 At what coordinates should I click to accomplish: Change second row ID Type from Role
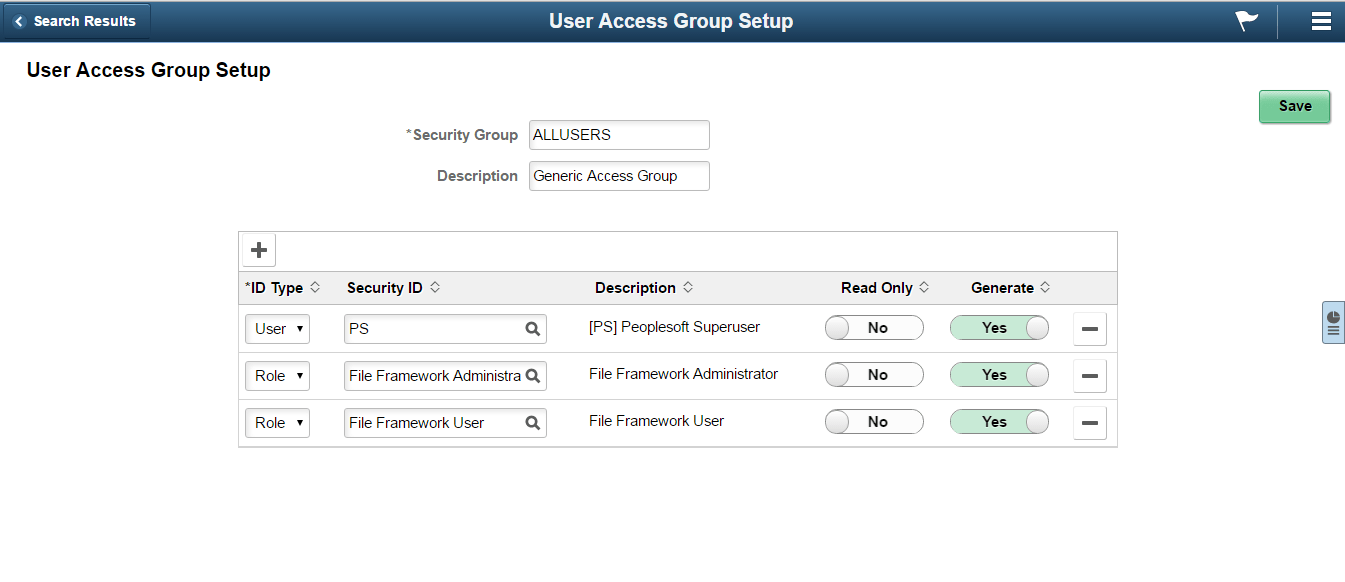pos(277,375)
